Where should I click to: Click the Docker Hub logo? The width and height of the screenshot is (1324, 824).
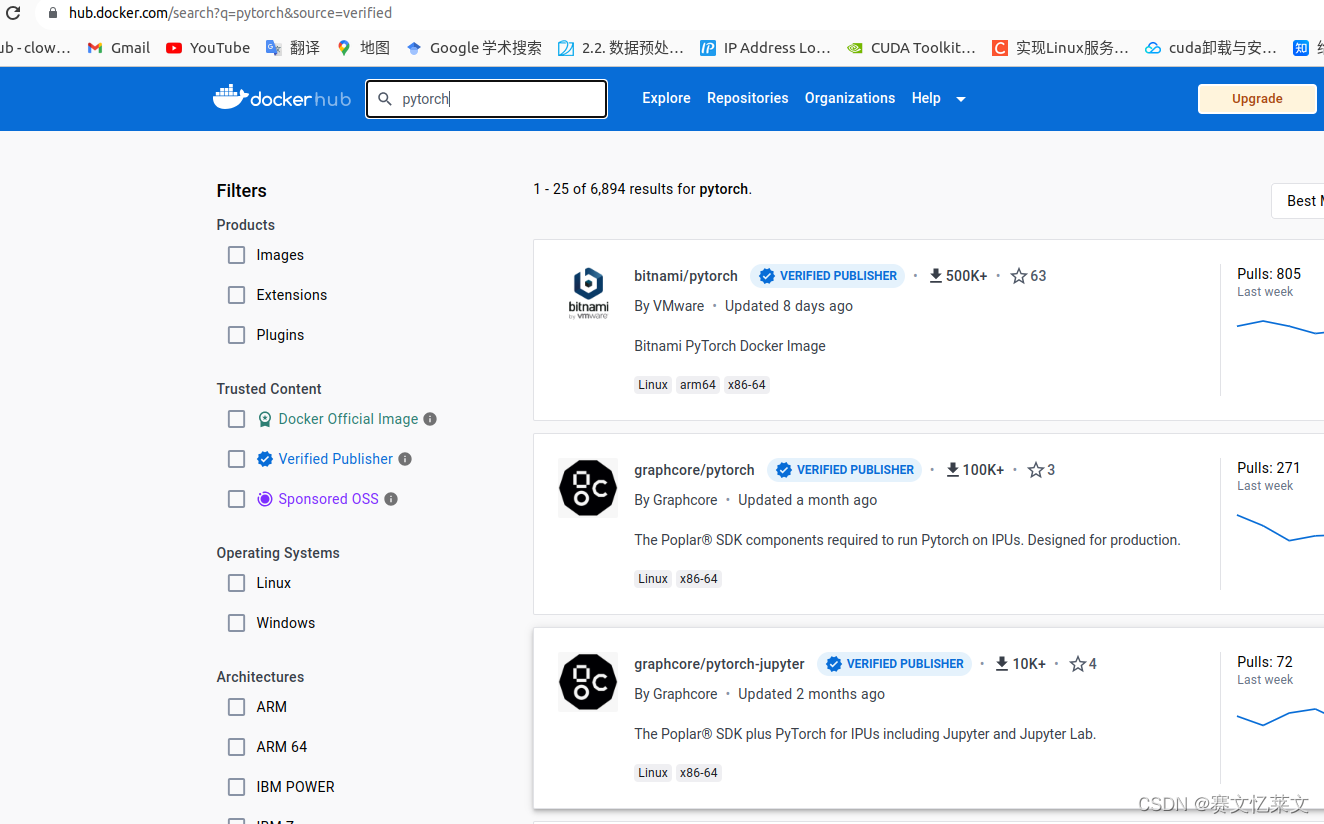coord(282,98)
